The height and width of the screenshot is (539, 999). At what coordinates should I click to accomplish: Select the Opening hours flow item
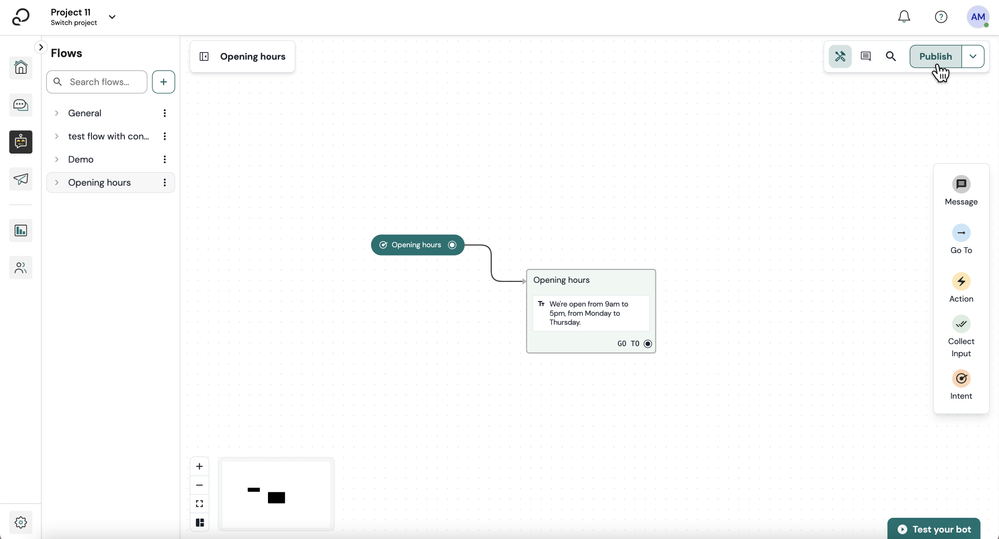click(x=110, y=182)
